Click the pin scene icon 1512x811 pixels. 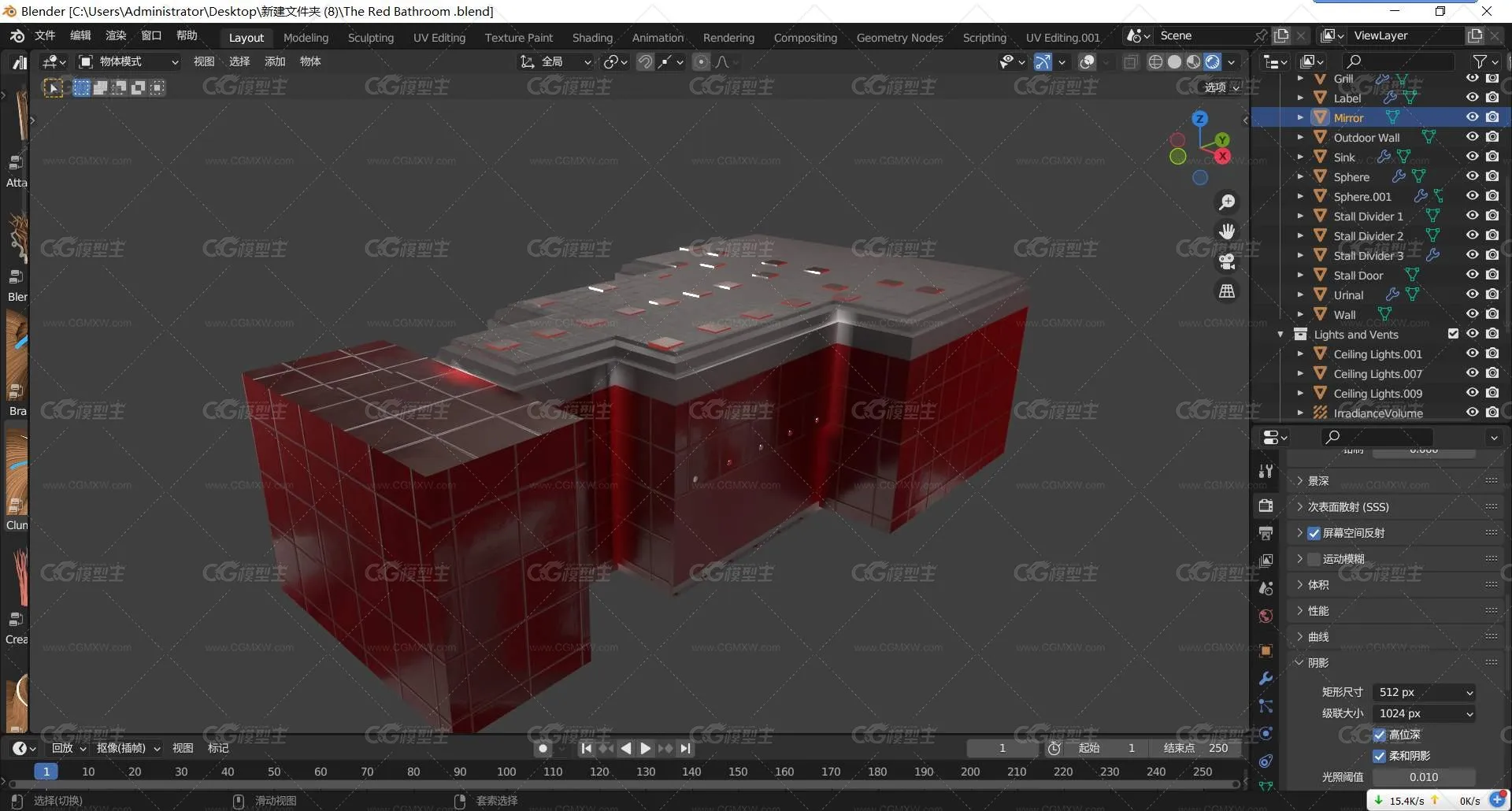[1261, 35]
